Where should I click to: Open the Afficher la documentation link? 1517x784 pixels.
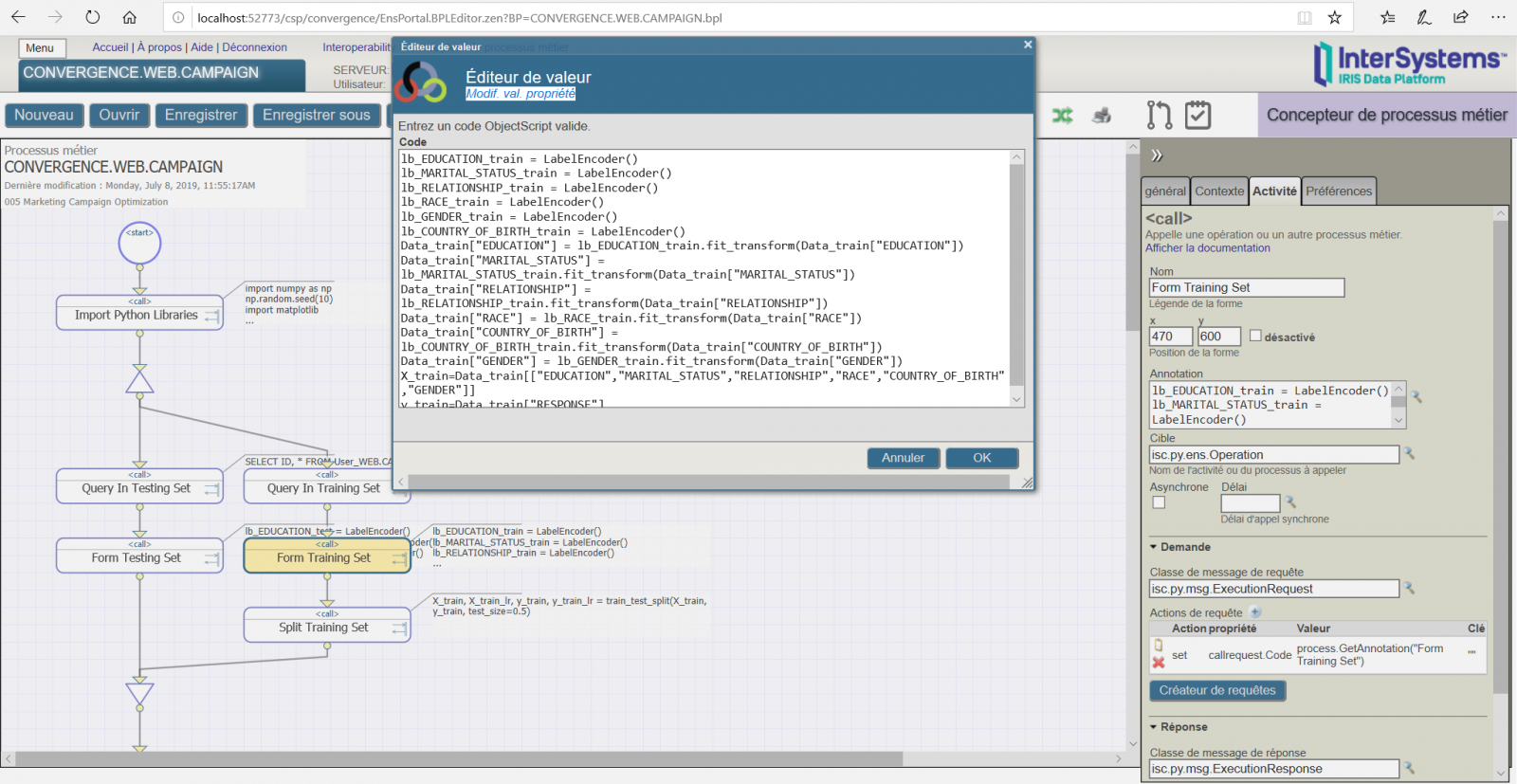click(x=1207, y=248)
